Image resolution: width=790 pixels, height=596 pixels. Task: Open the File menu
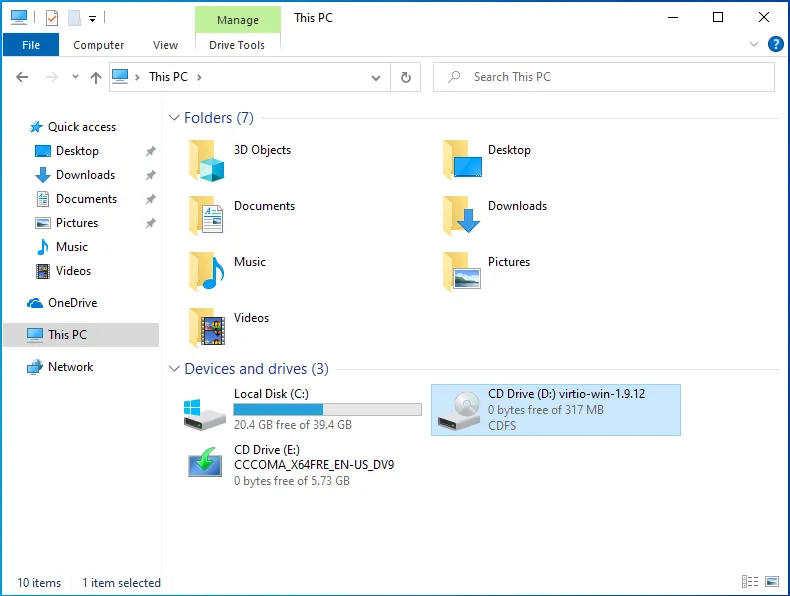tap(31, 45)
